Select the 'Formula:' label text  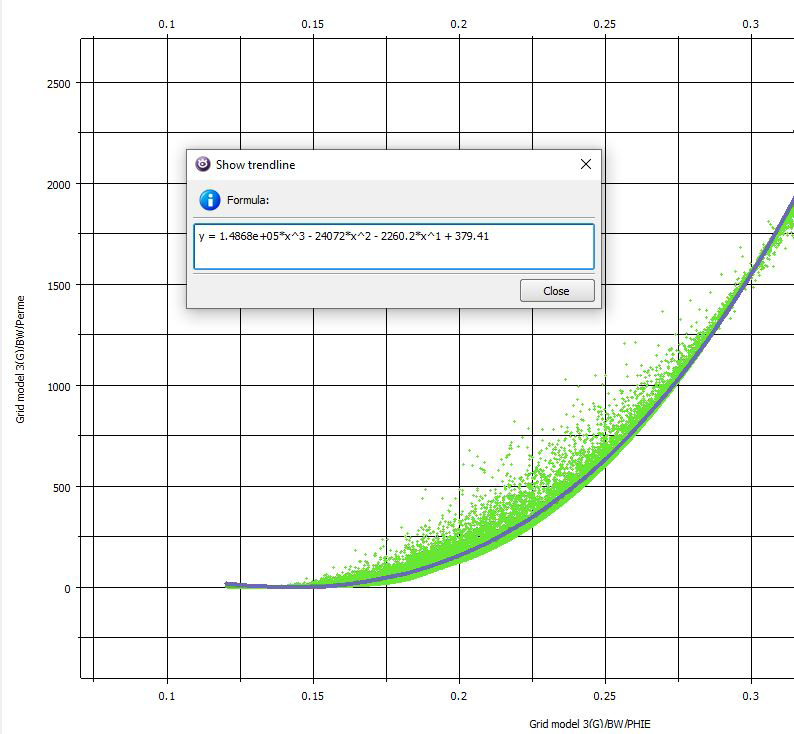click(x=248, y=200)
